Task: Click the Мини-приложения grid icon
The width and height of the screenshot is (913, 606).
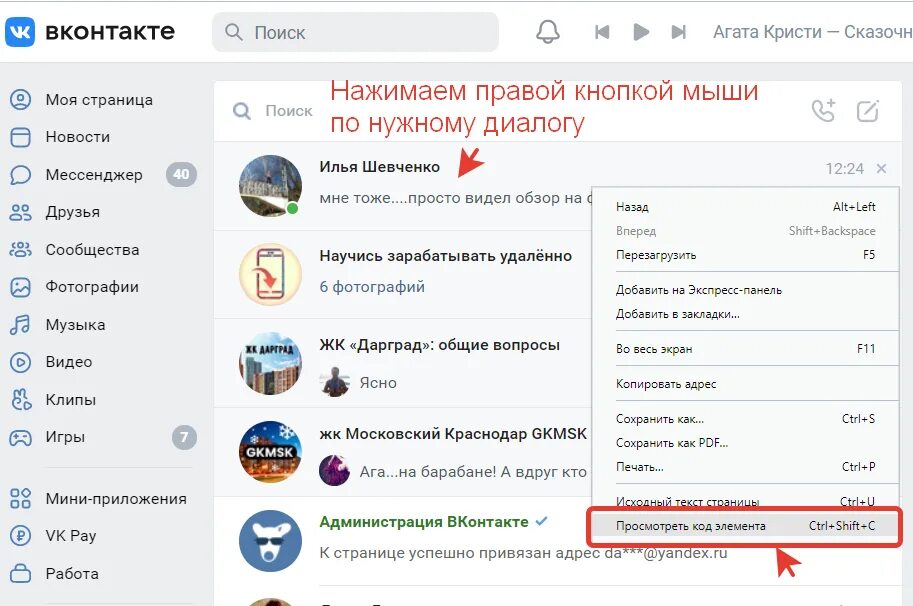Action: 20,499
